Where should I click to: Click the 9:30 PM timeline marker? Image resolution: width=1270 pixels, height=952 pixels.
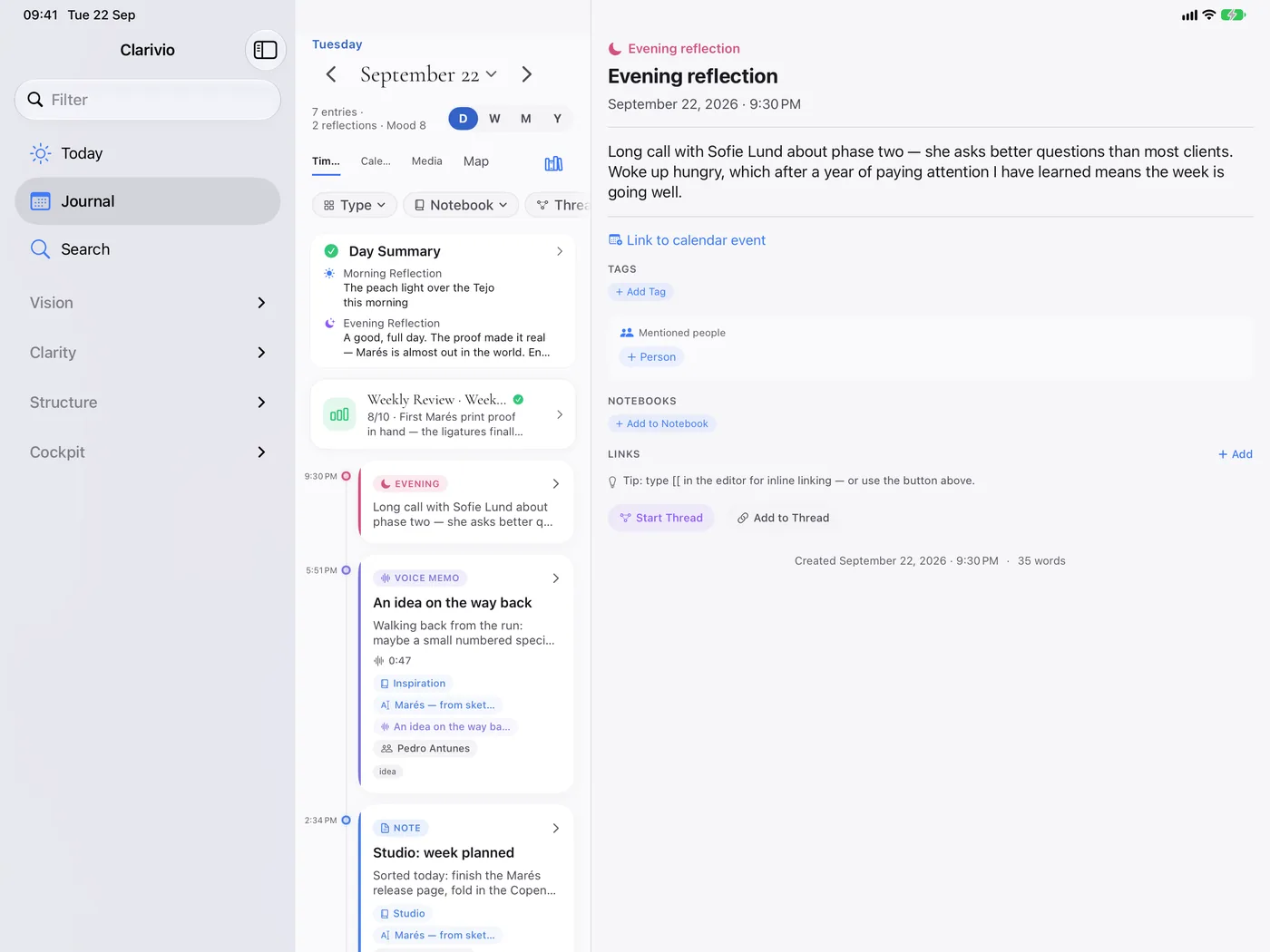click(x=346, y=476)
